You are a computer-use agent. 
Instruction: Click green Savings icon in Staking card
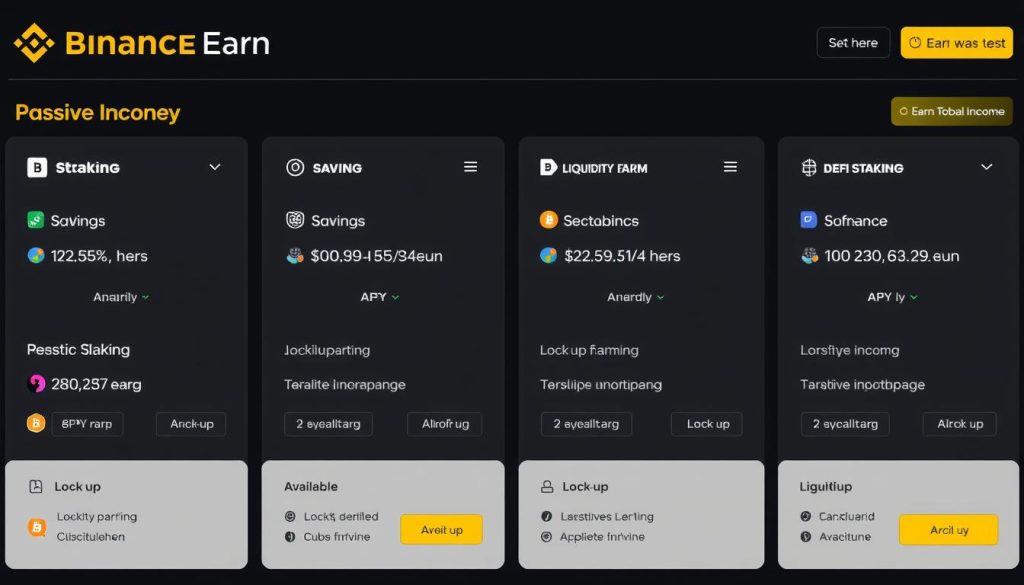point(35,220)
